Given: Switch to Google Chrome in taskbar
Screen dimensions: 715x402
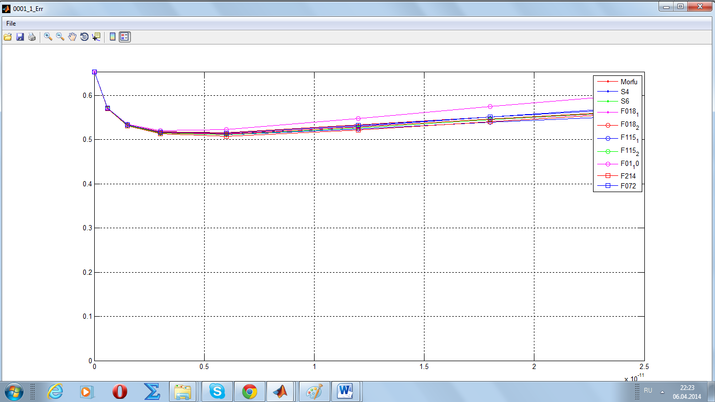Looking at the screenshot, I should pos(249,391).
